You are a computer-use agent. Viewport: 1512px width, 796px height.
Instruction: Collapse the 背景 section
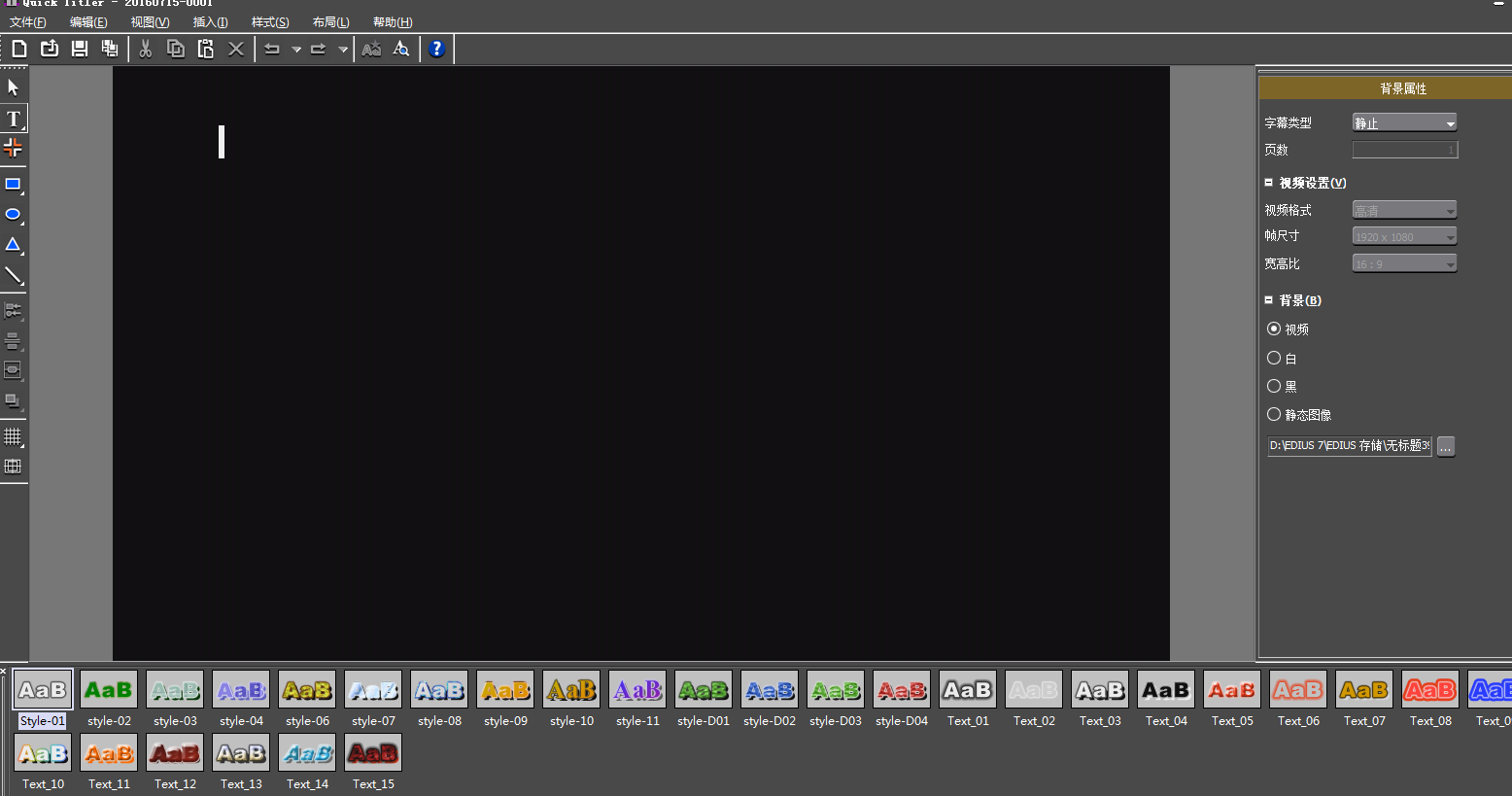click(x=1269, y=300)
